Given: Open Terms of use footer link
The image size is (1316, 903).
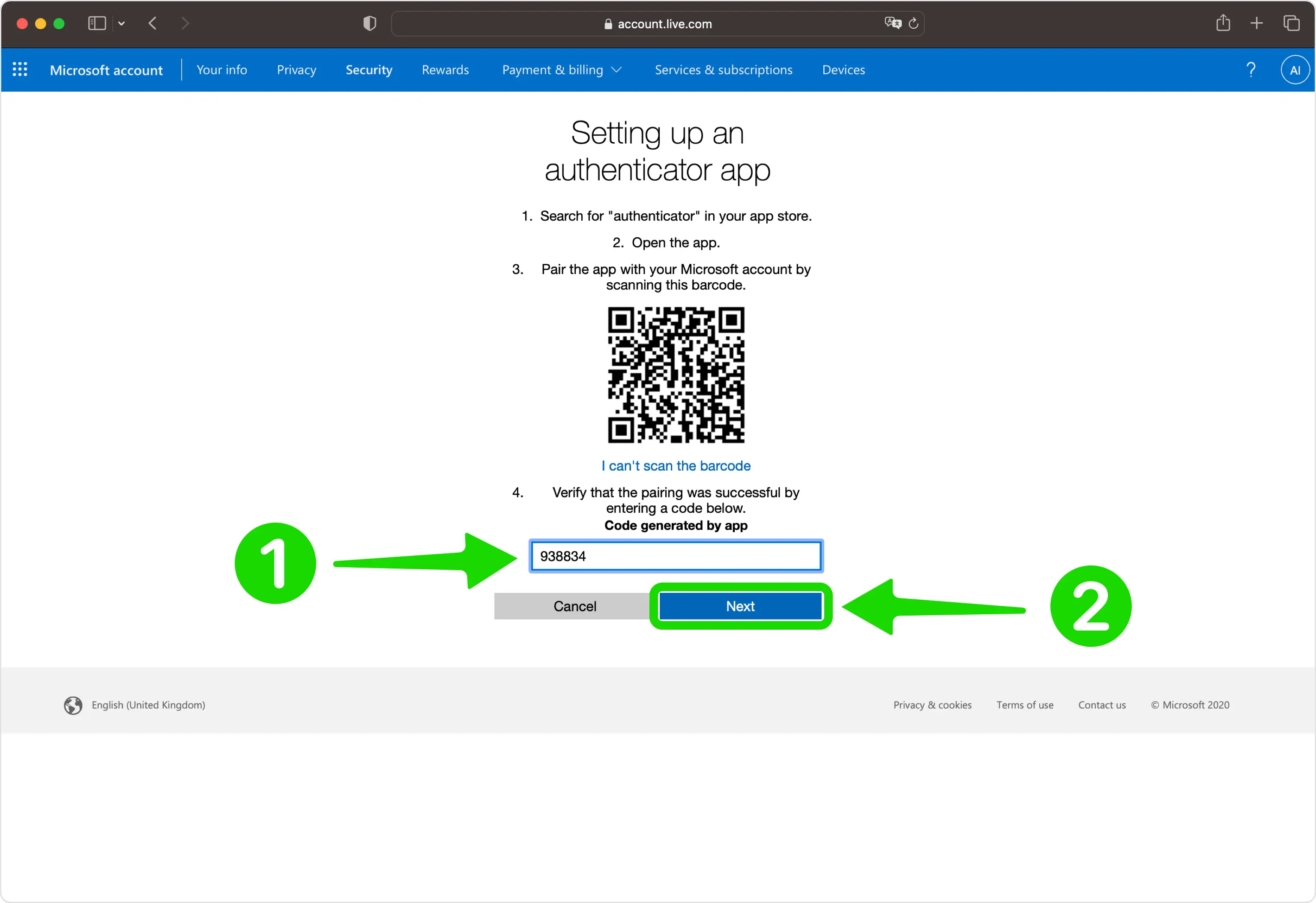Looking at the screenshot, I should point(1025,705).
